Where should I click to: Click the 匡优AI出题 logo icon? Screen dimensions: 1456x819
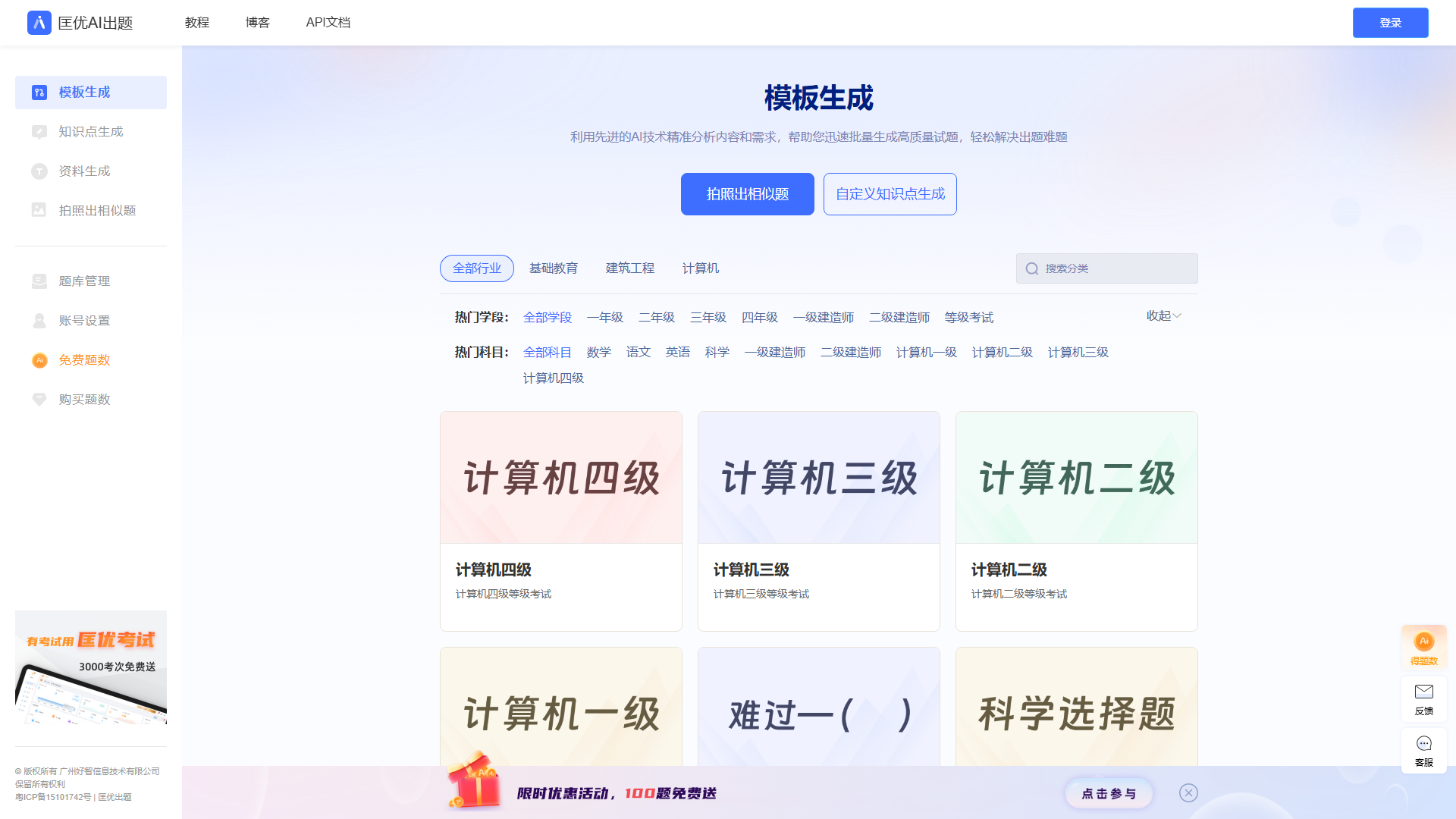coord(39,23)
